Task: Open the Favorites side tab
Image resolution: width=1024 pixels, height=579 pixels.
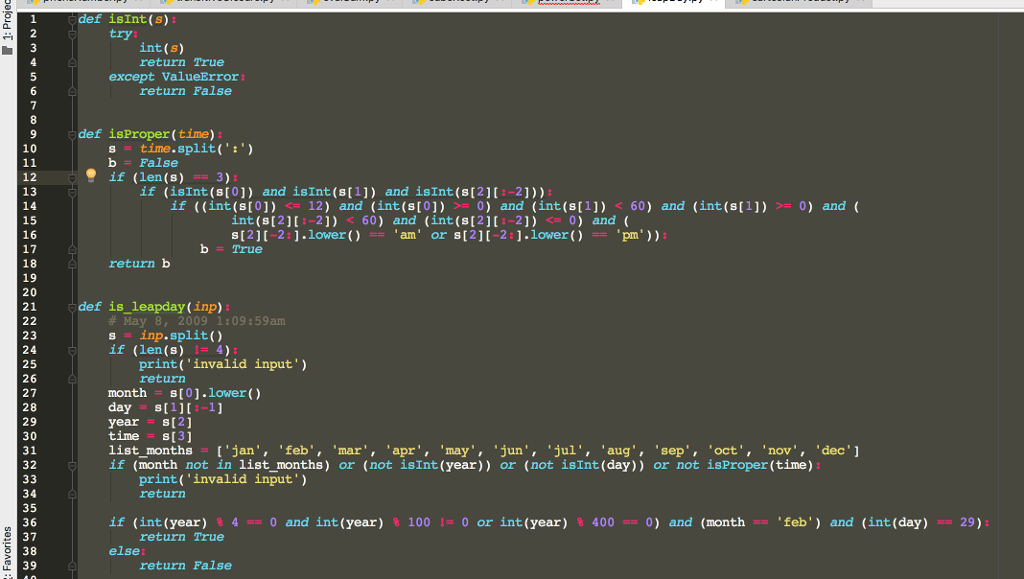Action: (x=7, y=553)
